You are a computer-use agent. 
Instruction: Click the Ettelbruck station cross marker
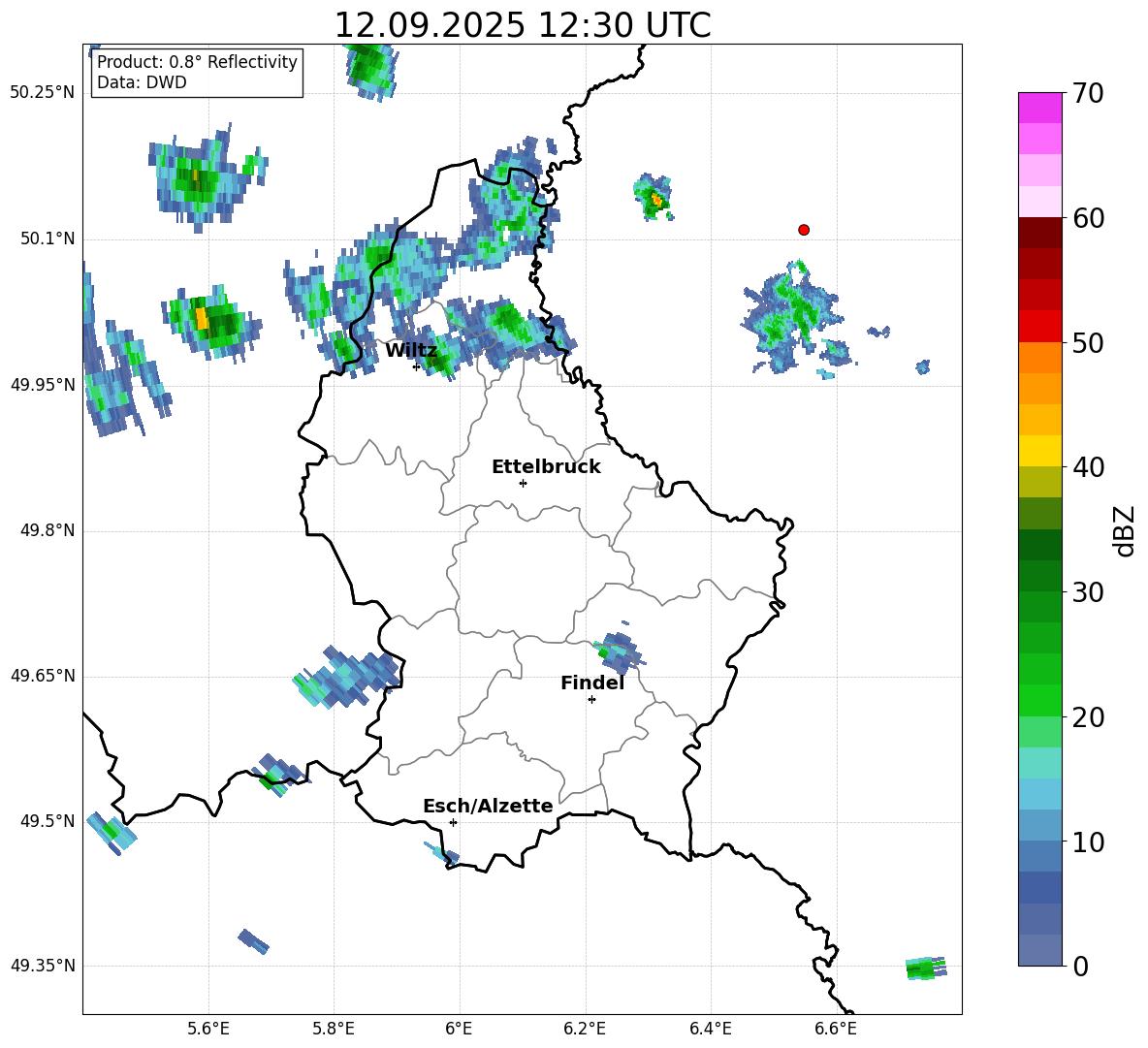pos(523,483)
